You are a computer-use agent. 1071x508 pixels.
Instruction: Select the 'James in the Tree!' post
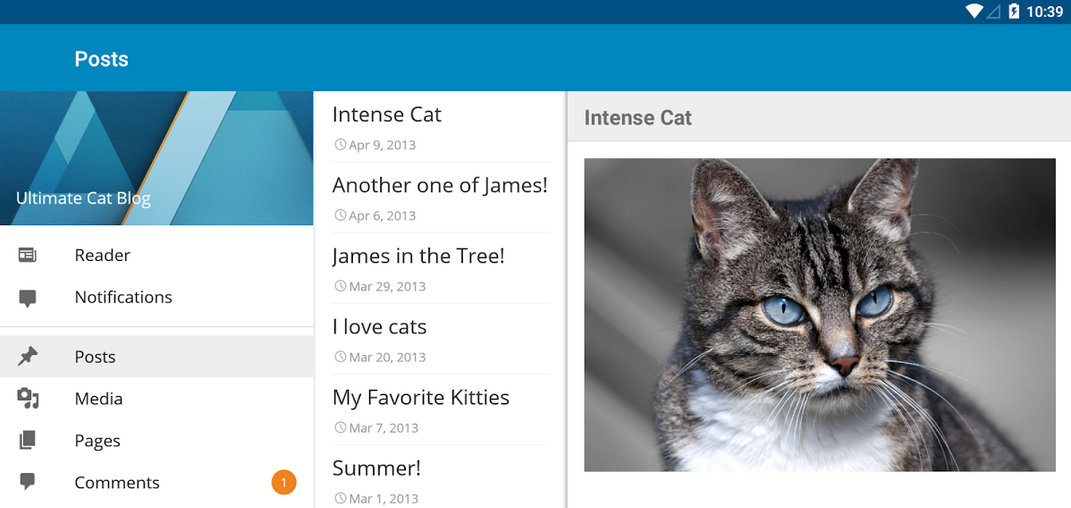(x=441, y=269)
